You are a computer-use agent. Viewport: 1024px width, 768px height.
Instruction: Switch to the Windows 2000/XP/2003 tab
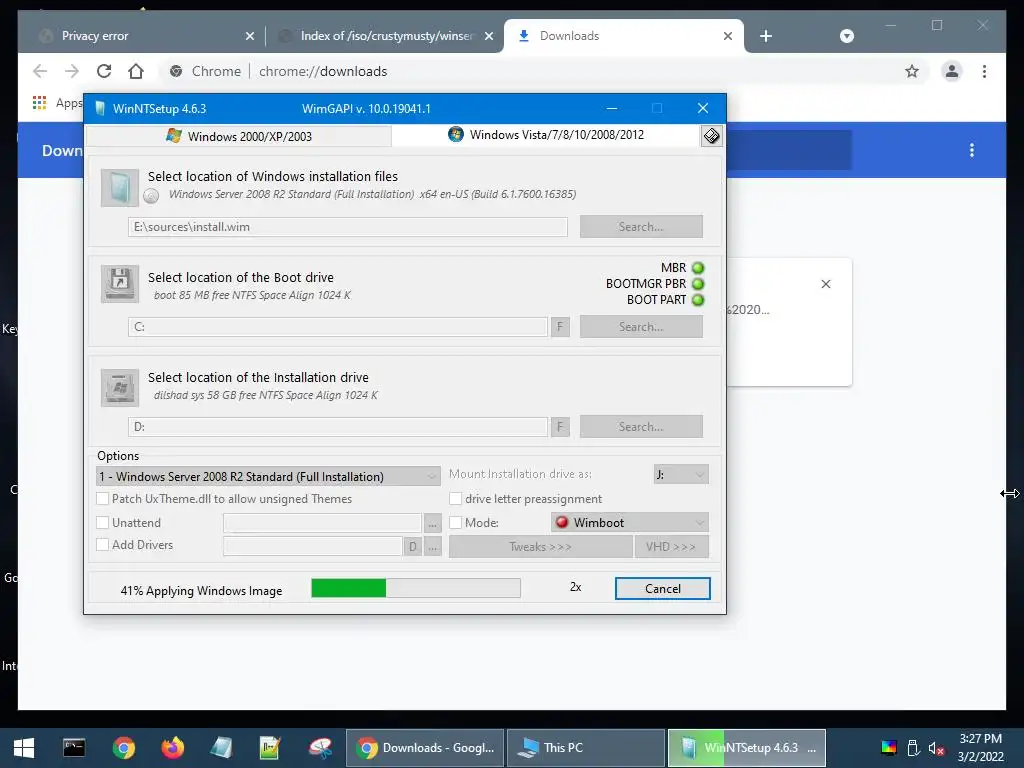(x=239, y=136)
